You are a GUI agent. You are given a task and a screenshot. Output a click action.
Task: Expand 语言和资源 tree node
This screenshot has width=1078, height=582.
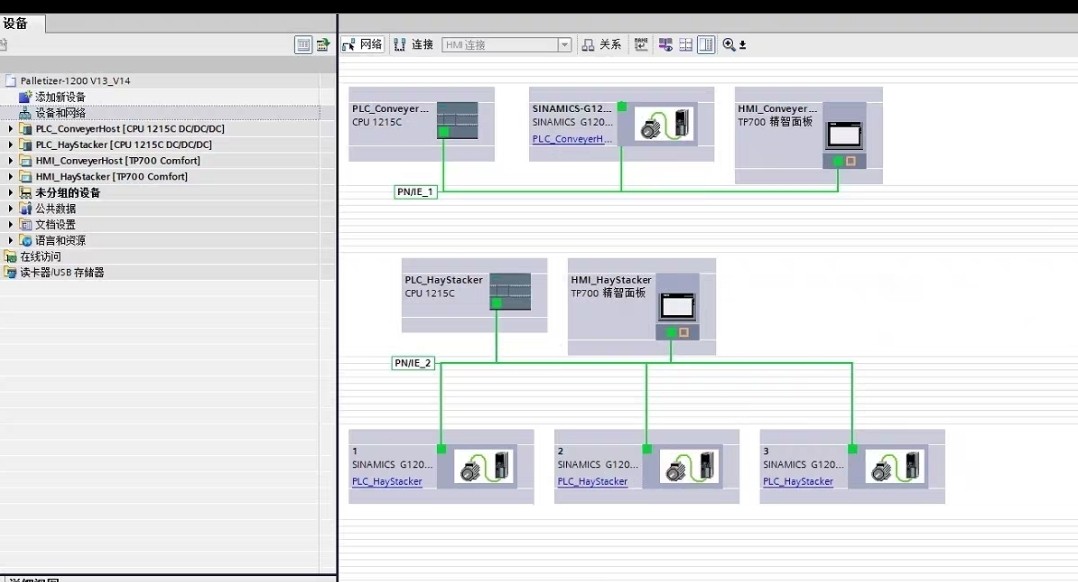pos(10,240)
